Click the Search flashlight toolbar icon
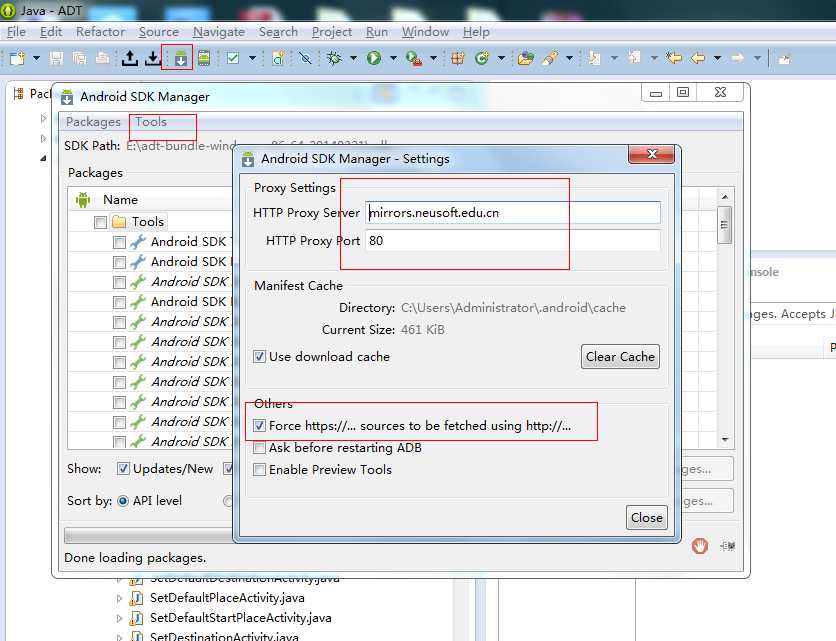The image size is (836, 641). click(550, 58)
